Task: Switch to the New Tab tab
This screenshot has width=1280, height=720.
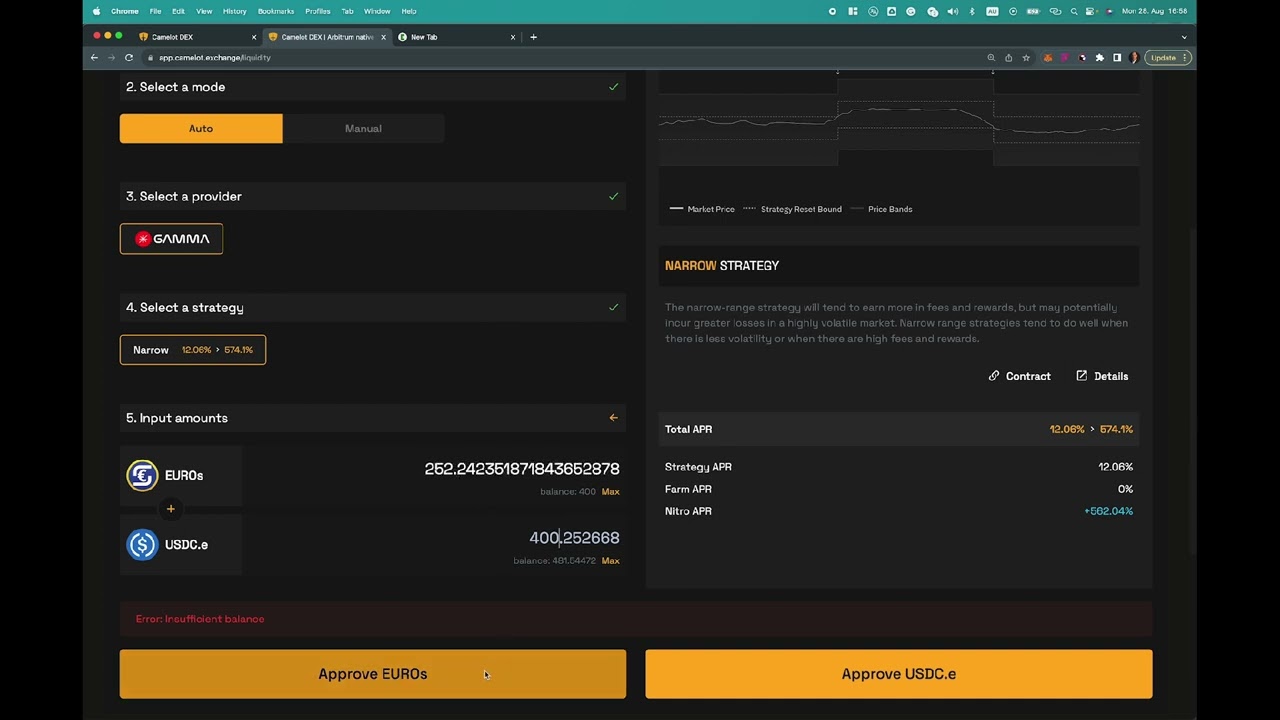Action: [x=456, y=37]
